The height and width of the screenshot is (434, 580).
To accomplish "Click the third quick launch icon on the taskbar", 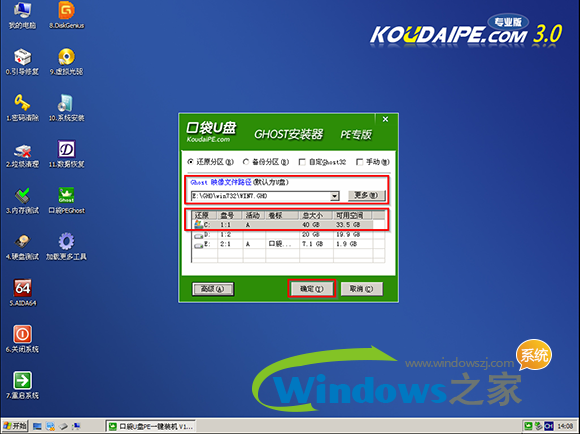I will pos(64,427).
